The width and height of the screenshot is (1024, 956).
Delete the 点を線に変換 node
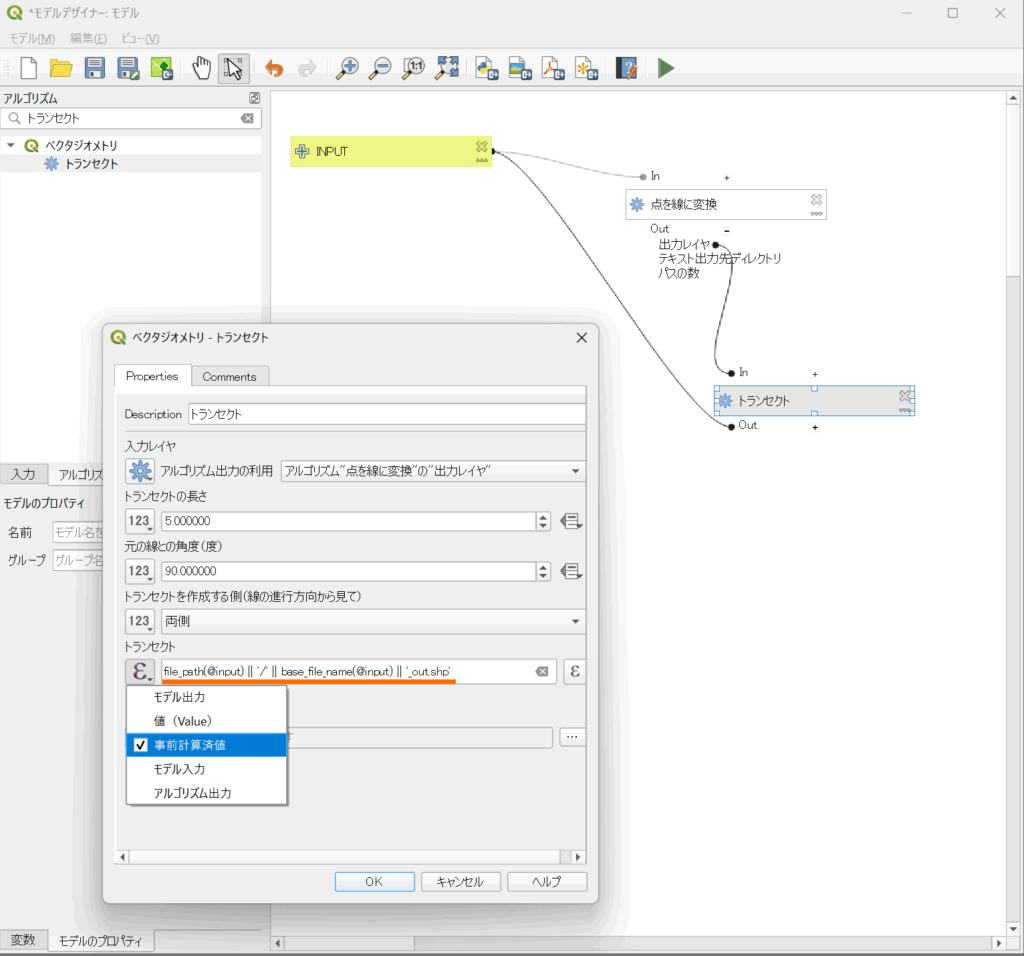click(x=816, y=199)
